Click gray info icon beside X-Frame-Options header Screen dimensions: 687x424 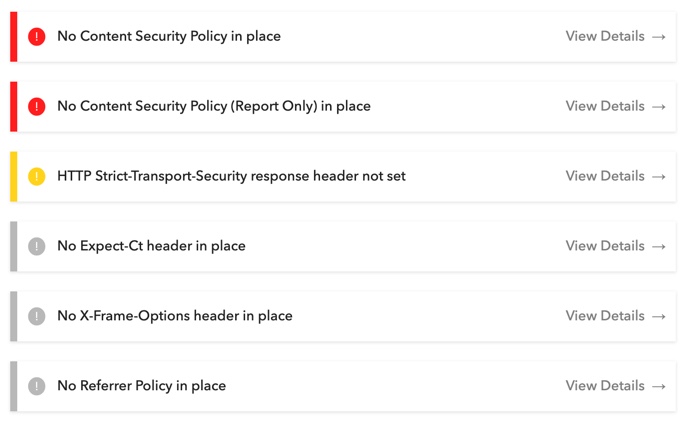click(37, 317)
